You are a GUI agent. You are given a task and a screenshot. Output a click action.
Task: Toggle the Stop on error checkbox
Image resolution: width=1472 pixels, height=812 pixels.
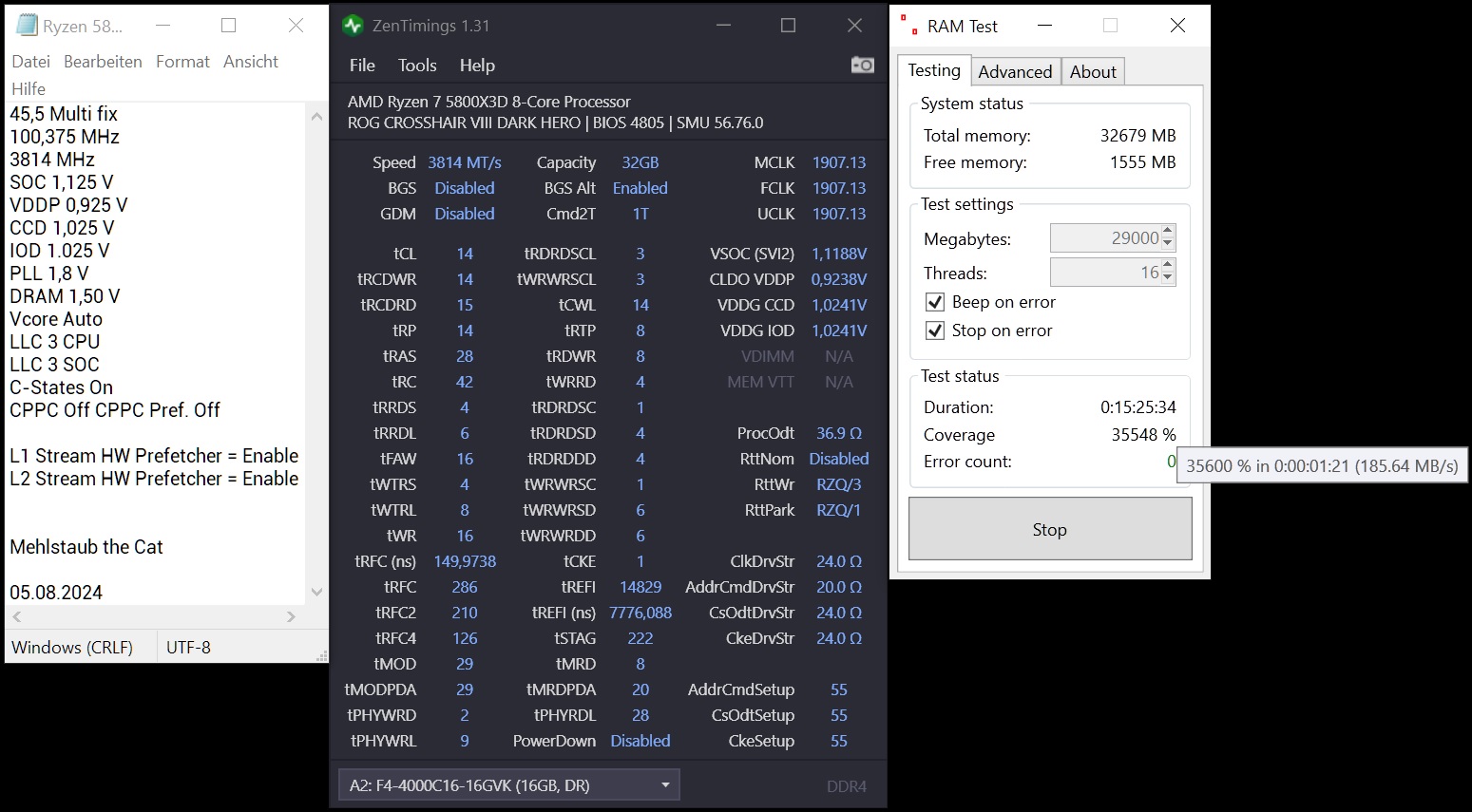pos(935,330)
